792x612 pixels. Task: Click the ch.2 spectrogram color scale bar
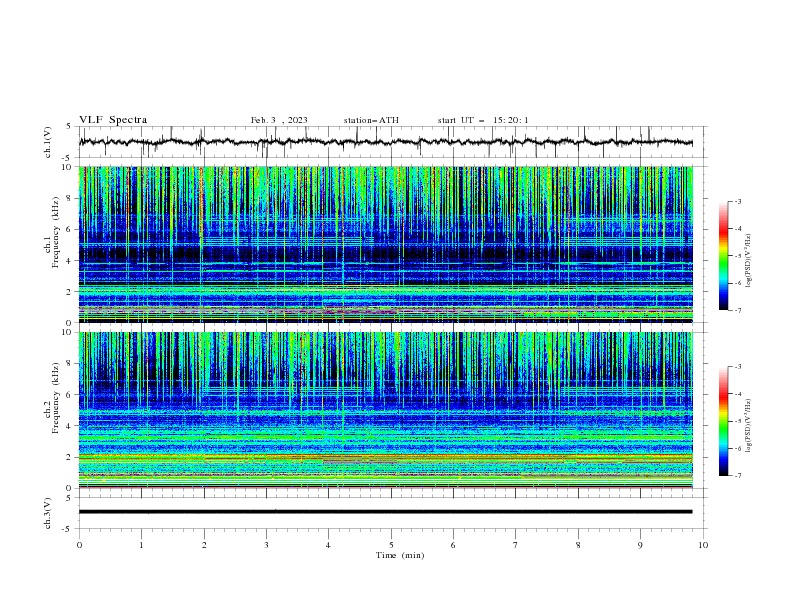pyautogui.click(x=723, y=421)
